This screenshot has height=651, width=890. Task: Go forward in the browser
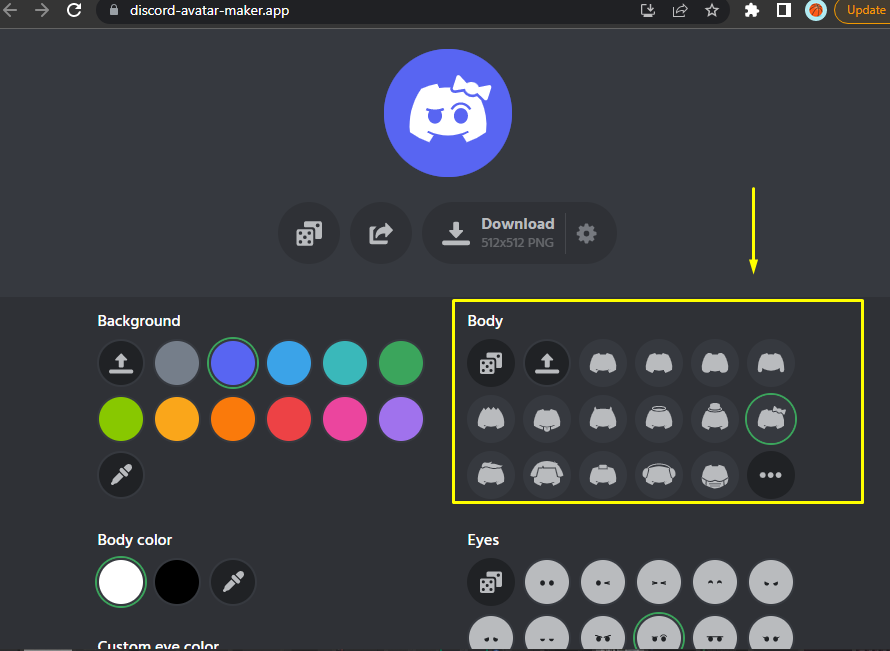41,10
